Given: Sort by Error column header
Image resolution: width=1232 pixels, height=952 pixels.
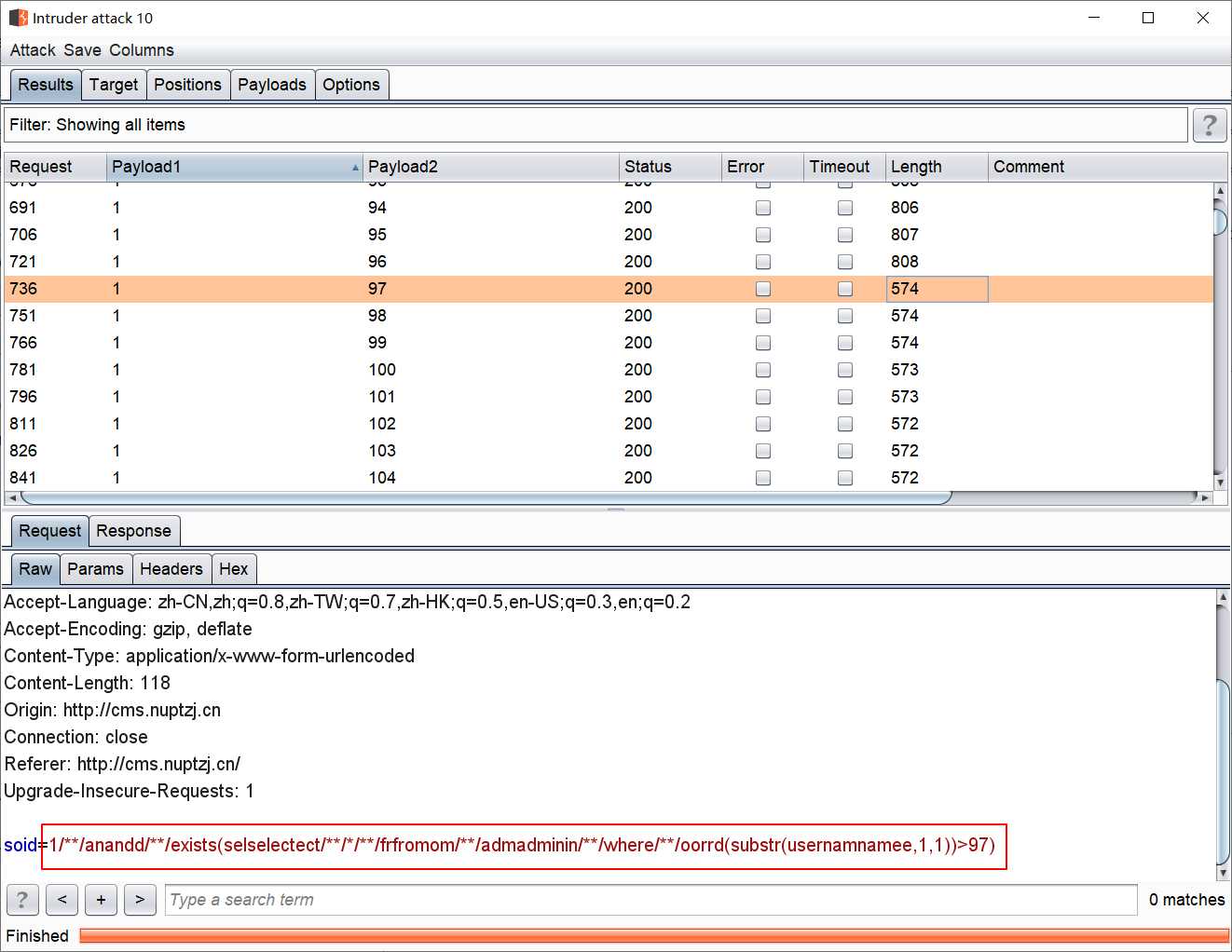Looking at the screenshot, I should click(762, 167).
